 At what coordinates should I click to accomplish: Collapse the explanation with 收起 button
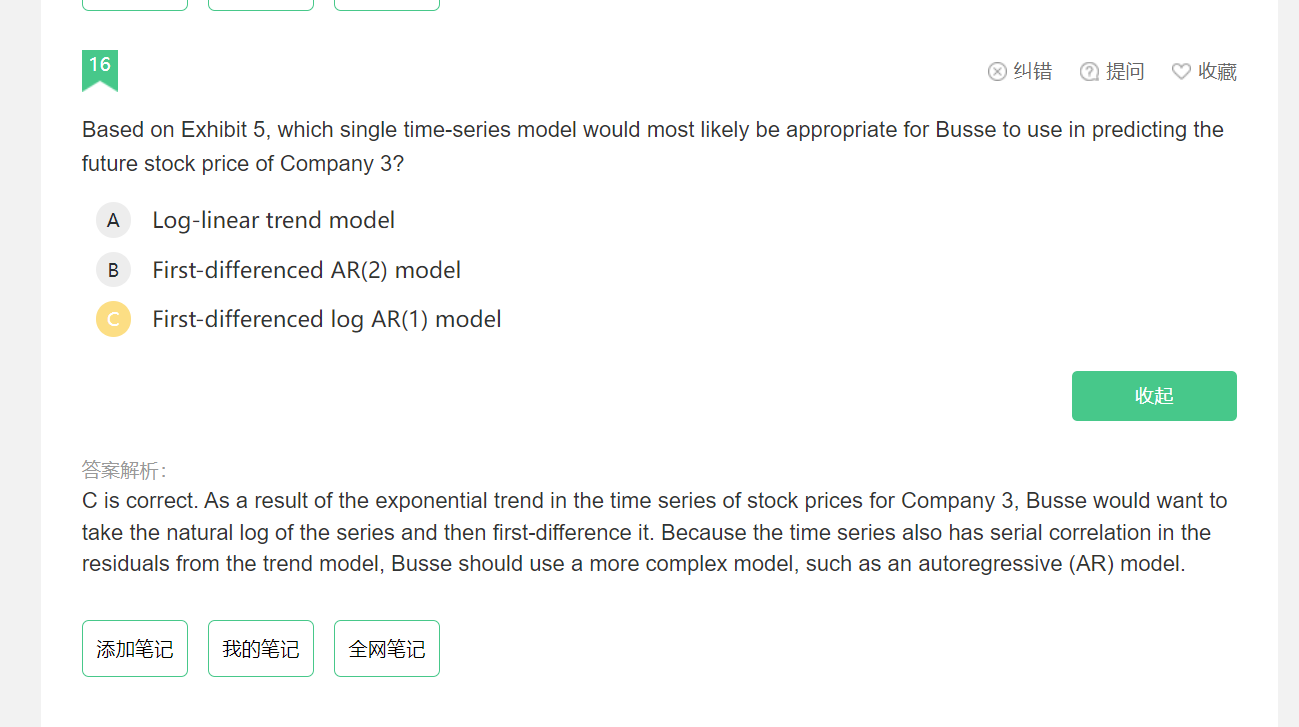[x=1154, y=396]
